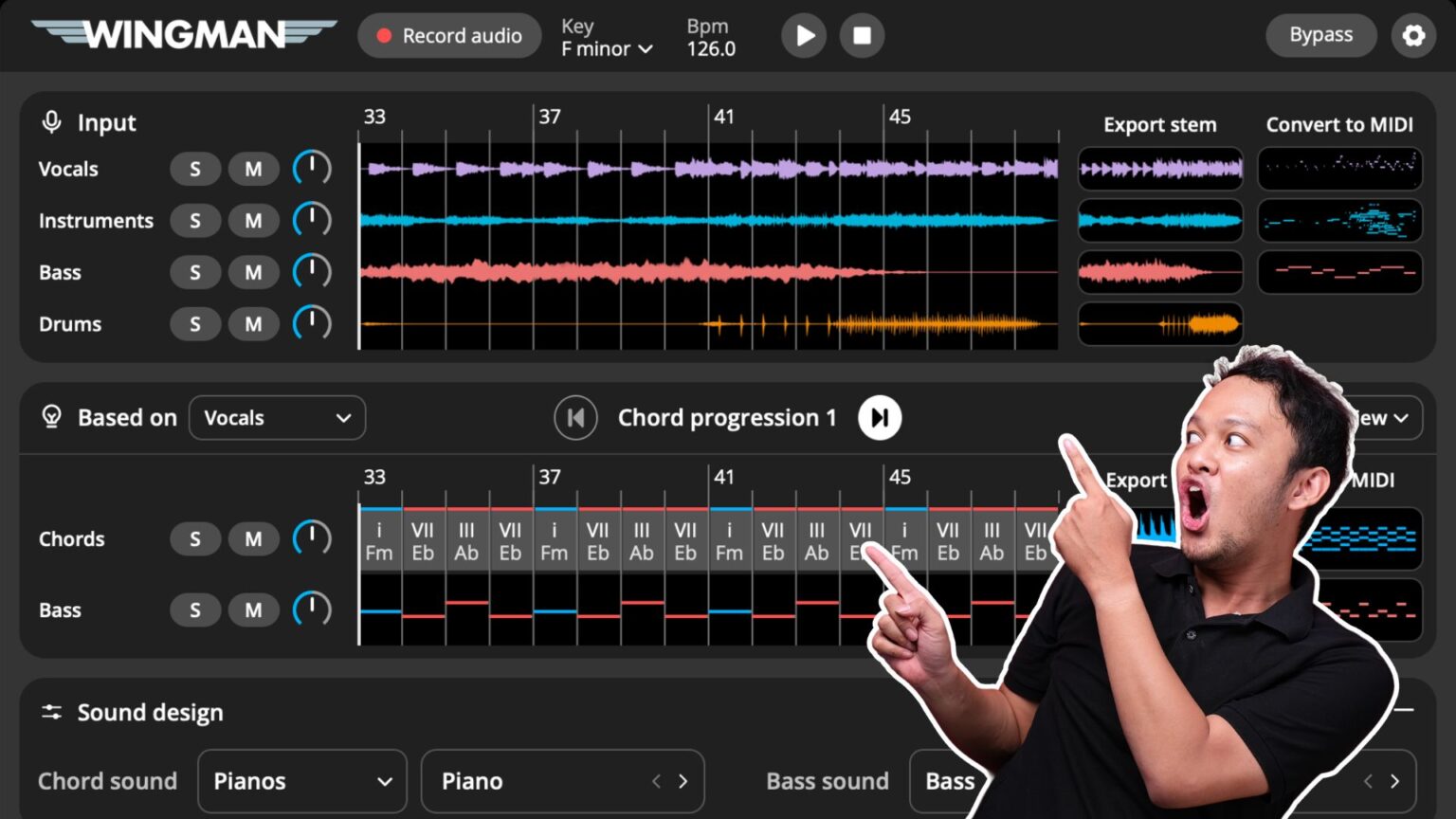The image size is (1456, 819).
Task: Open settings via the gear icon
Action: click(1413, 36)
